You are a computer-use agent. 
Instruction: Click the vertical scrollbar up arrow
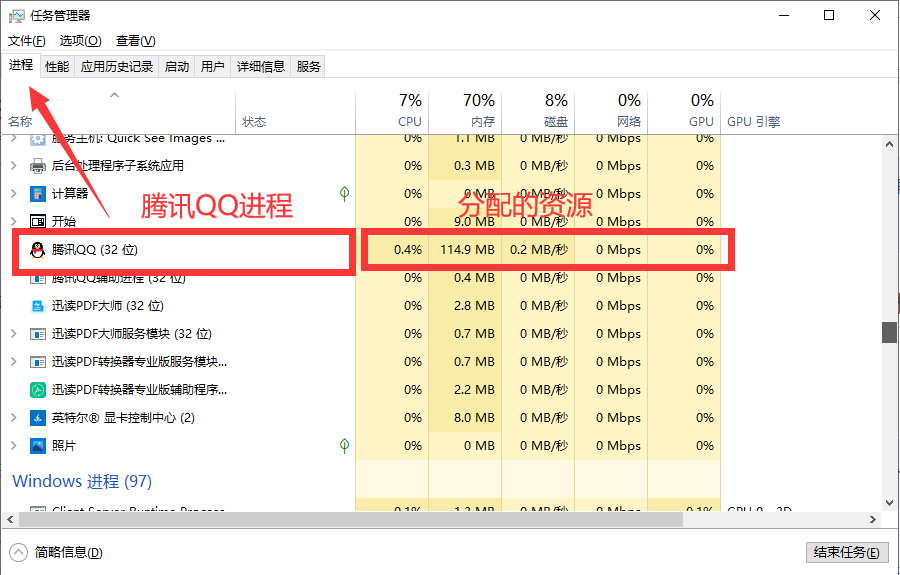tap(889, 144)
